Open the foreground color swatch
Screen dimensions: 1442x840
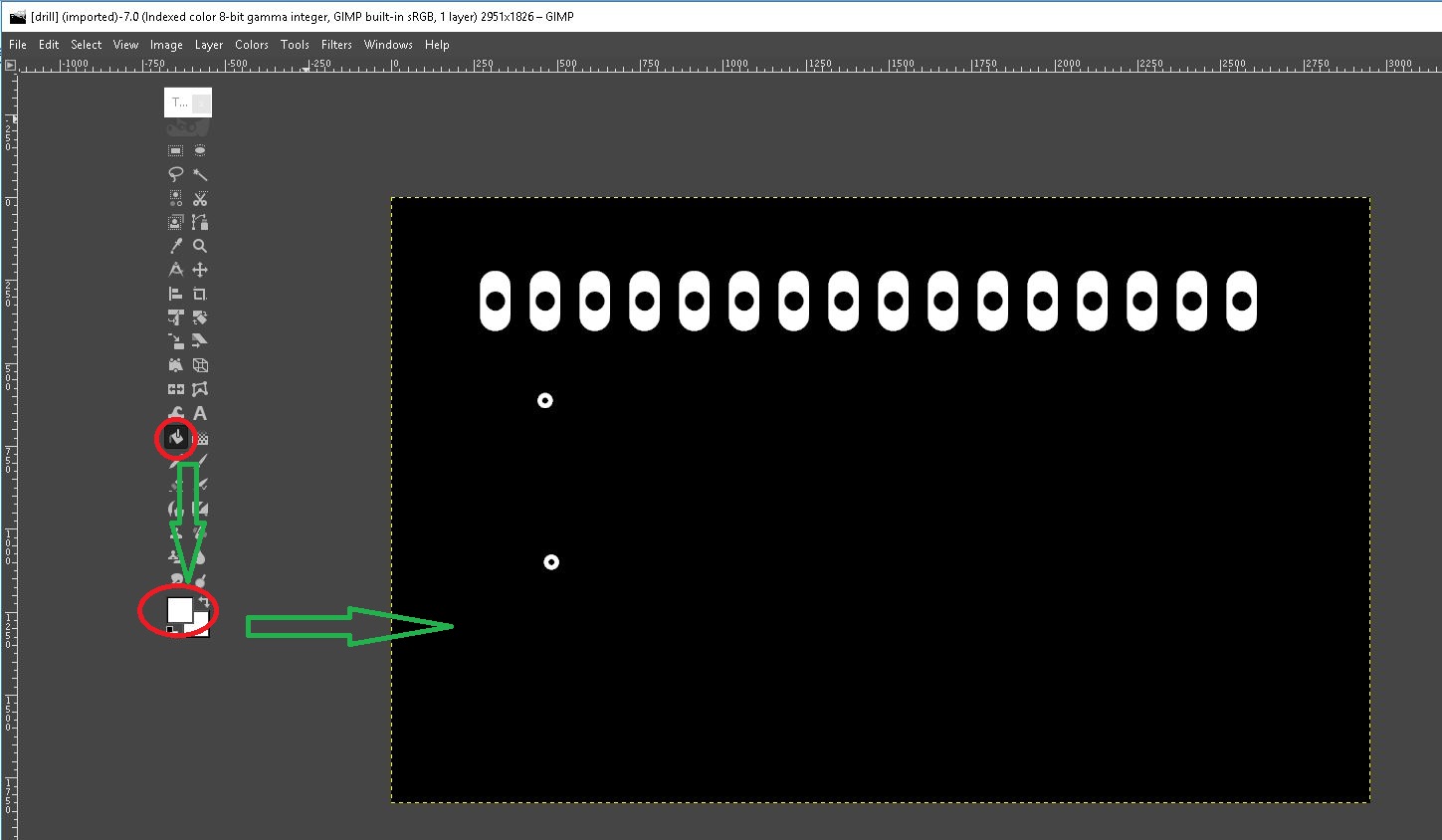tap(179, 609)
